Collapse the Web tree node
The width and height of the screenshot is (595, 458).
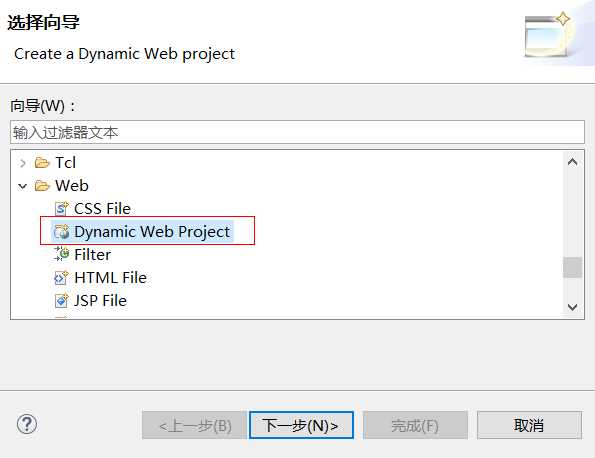tap(23, 186)
